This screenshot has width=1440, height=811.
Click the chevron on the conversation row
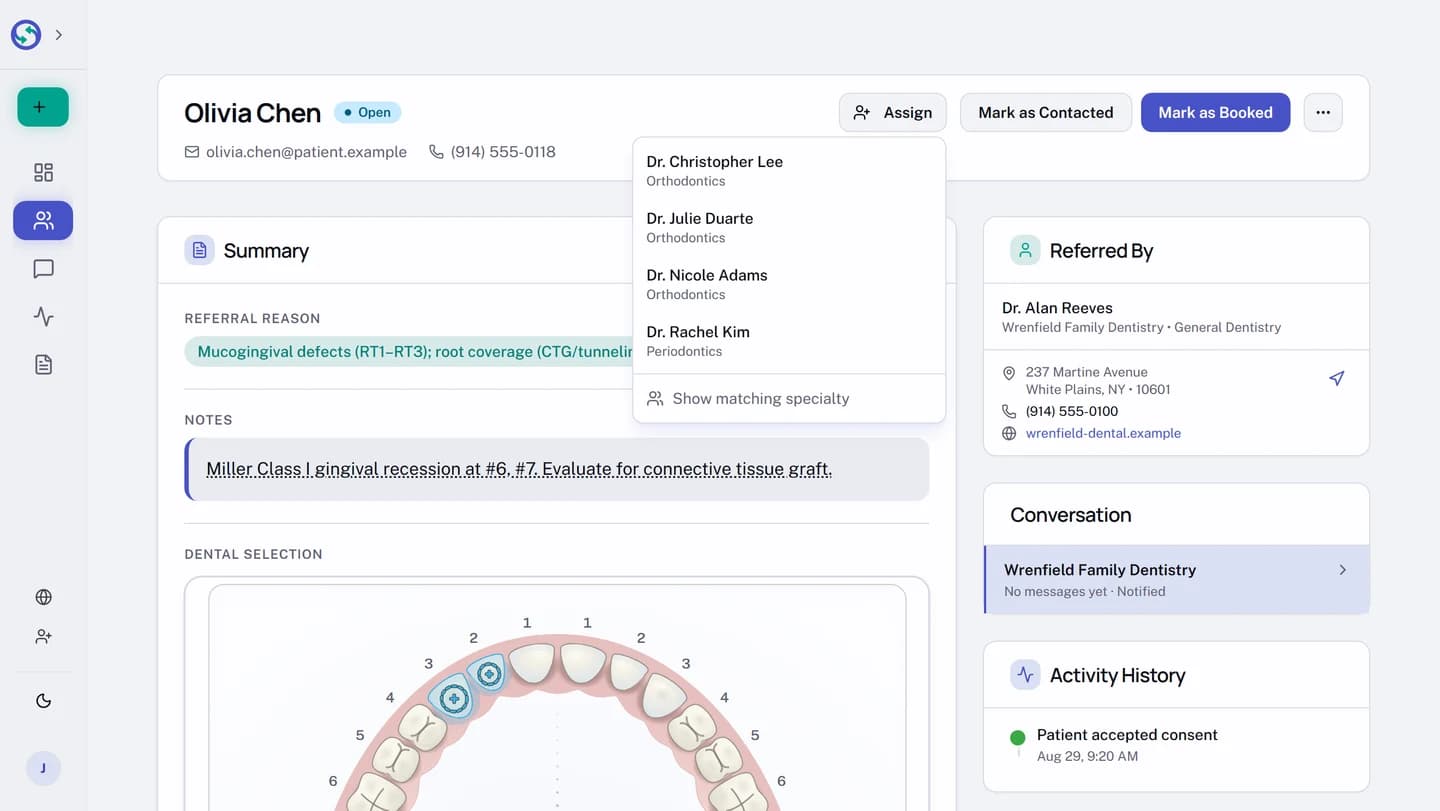coord(1343,569)
